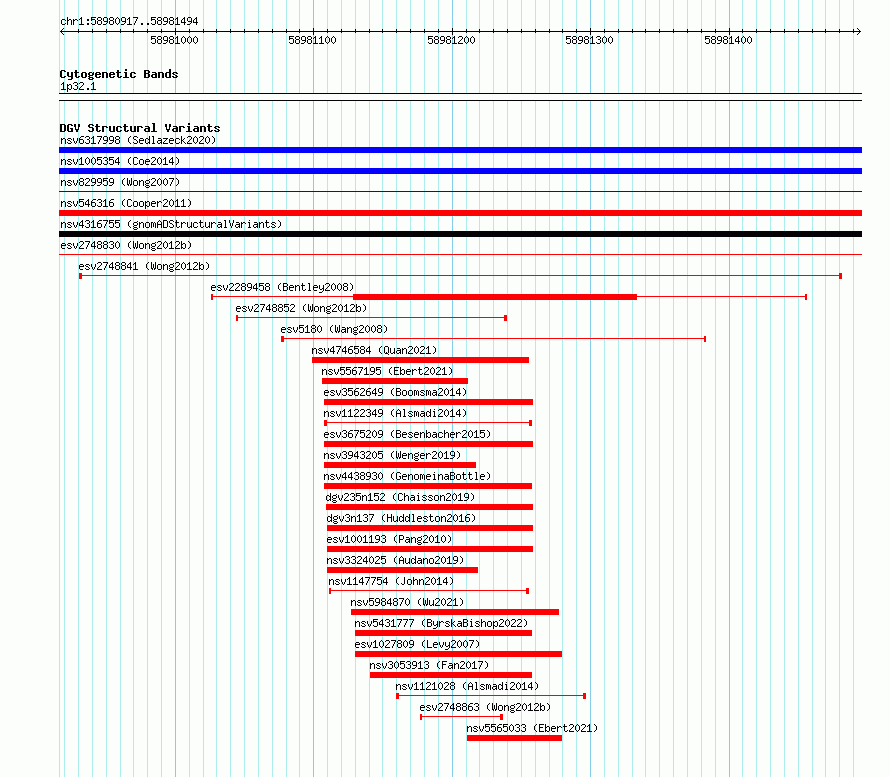Click the esv2748852 (Wong2012b) label

click(x=301, y=308)
